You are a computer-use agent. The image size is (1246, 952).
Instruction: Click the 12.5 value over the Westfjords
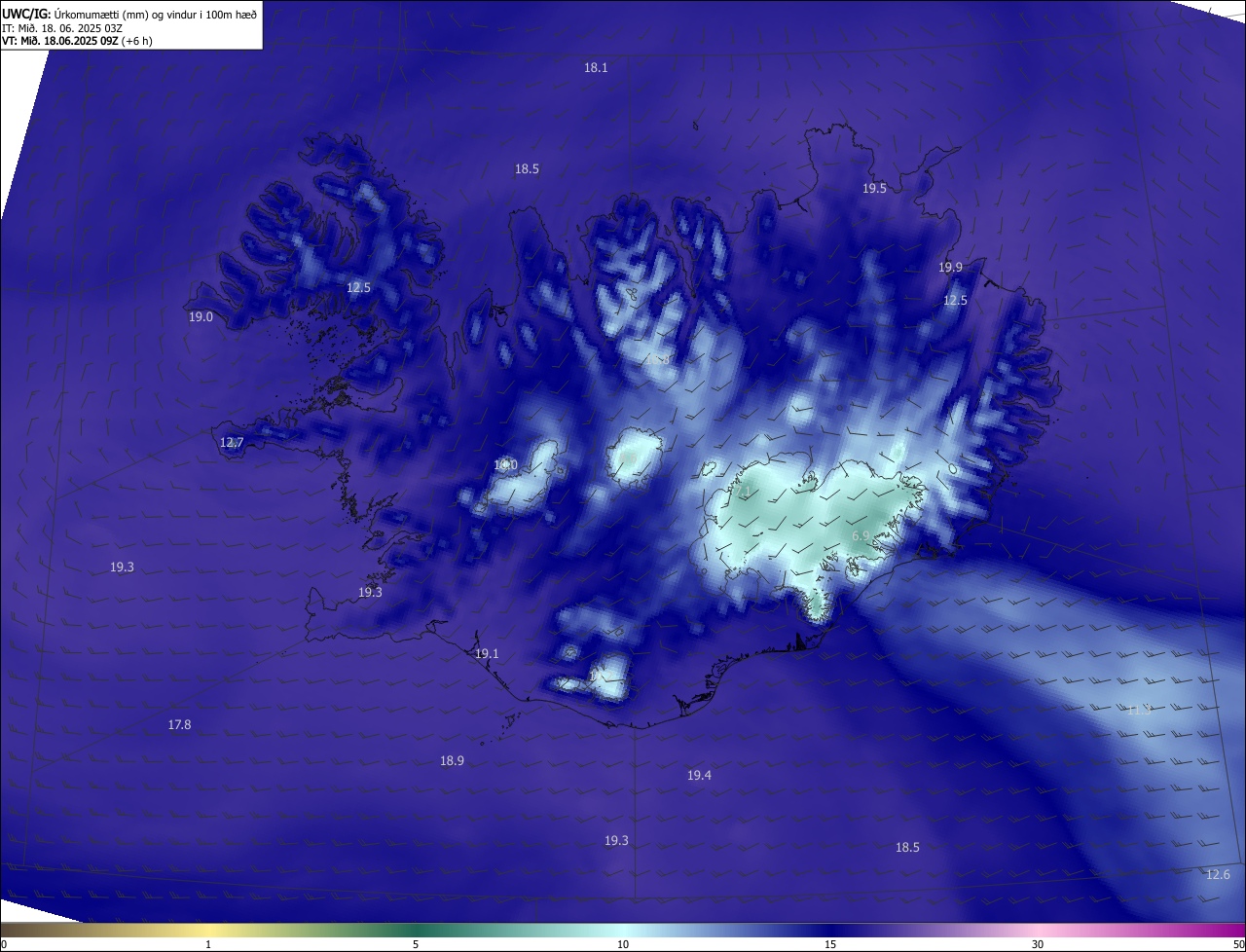coord(358,288)
